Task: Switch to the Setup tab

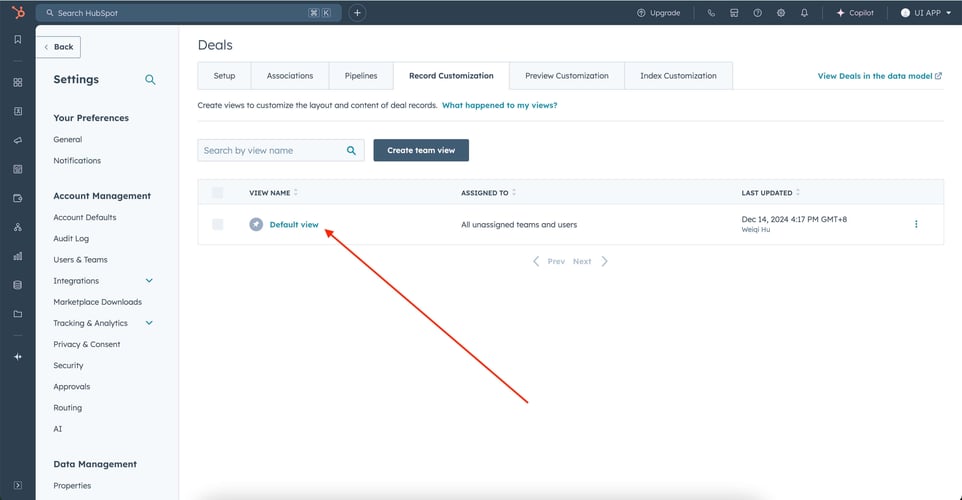Action: [x=225, y=75]
